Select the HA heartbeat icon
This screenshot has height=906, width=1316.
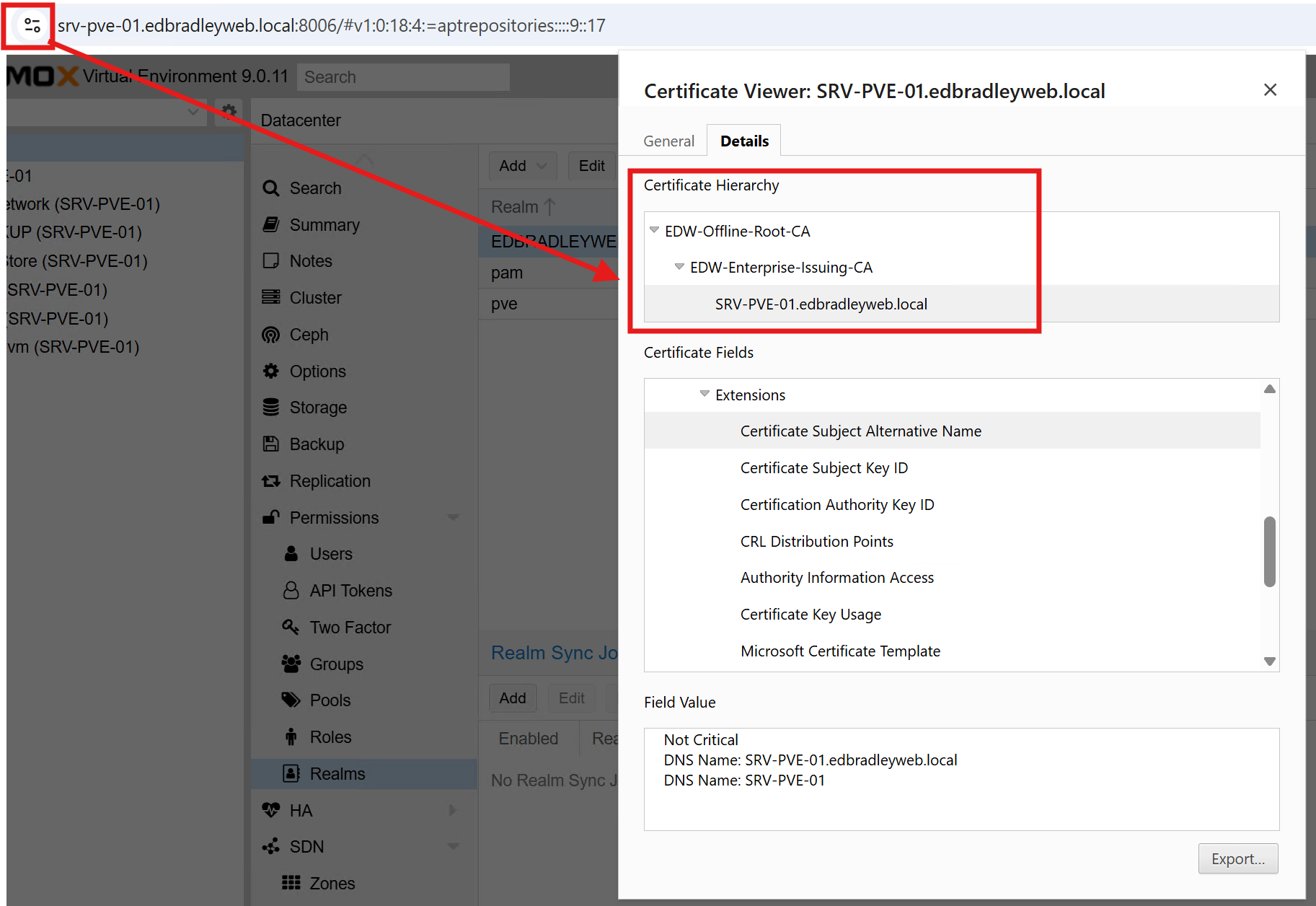(271, 810)
